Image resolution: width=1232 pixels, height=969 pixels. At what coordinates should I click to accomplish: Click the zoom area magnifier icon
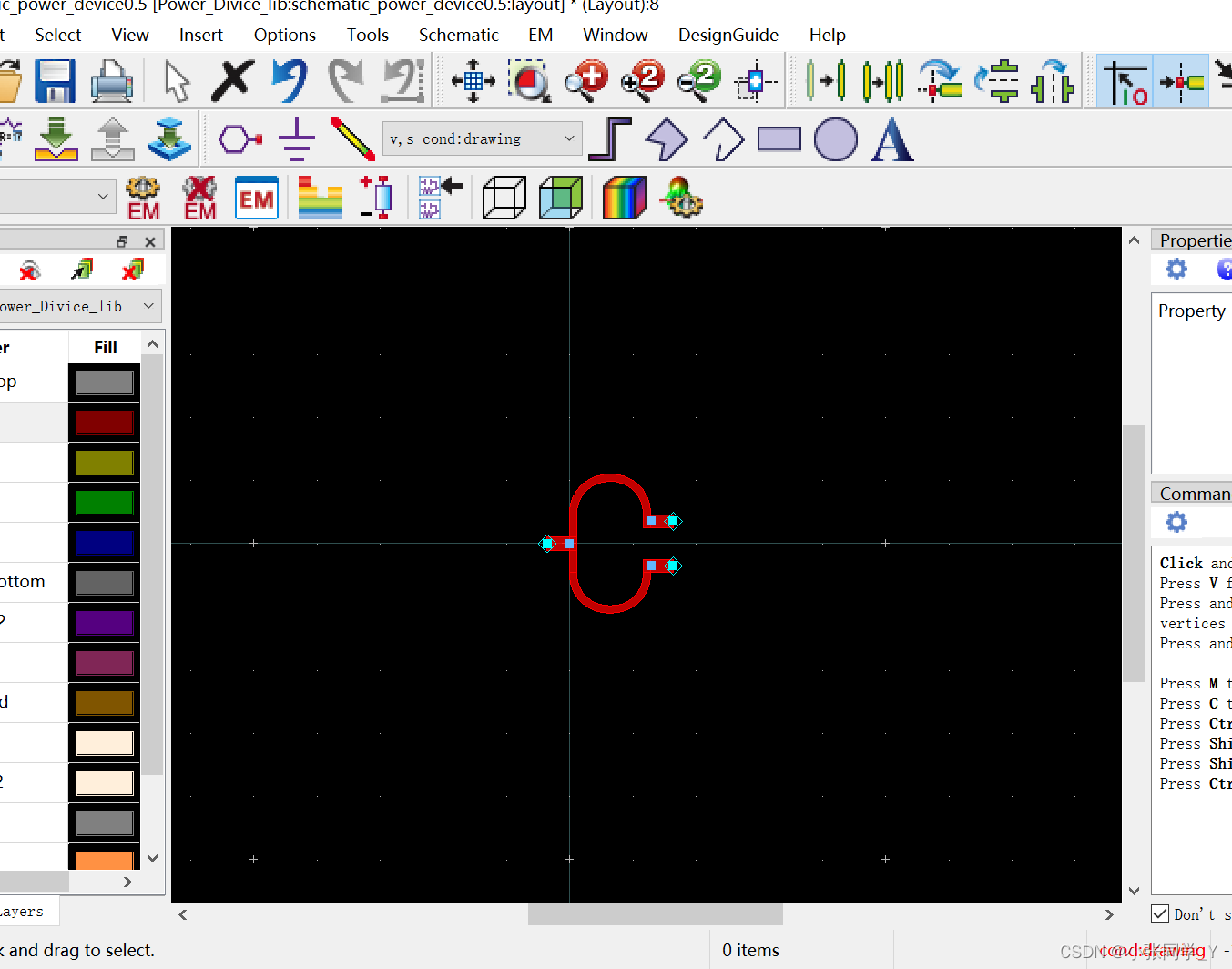point(529,81)
